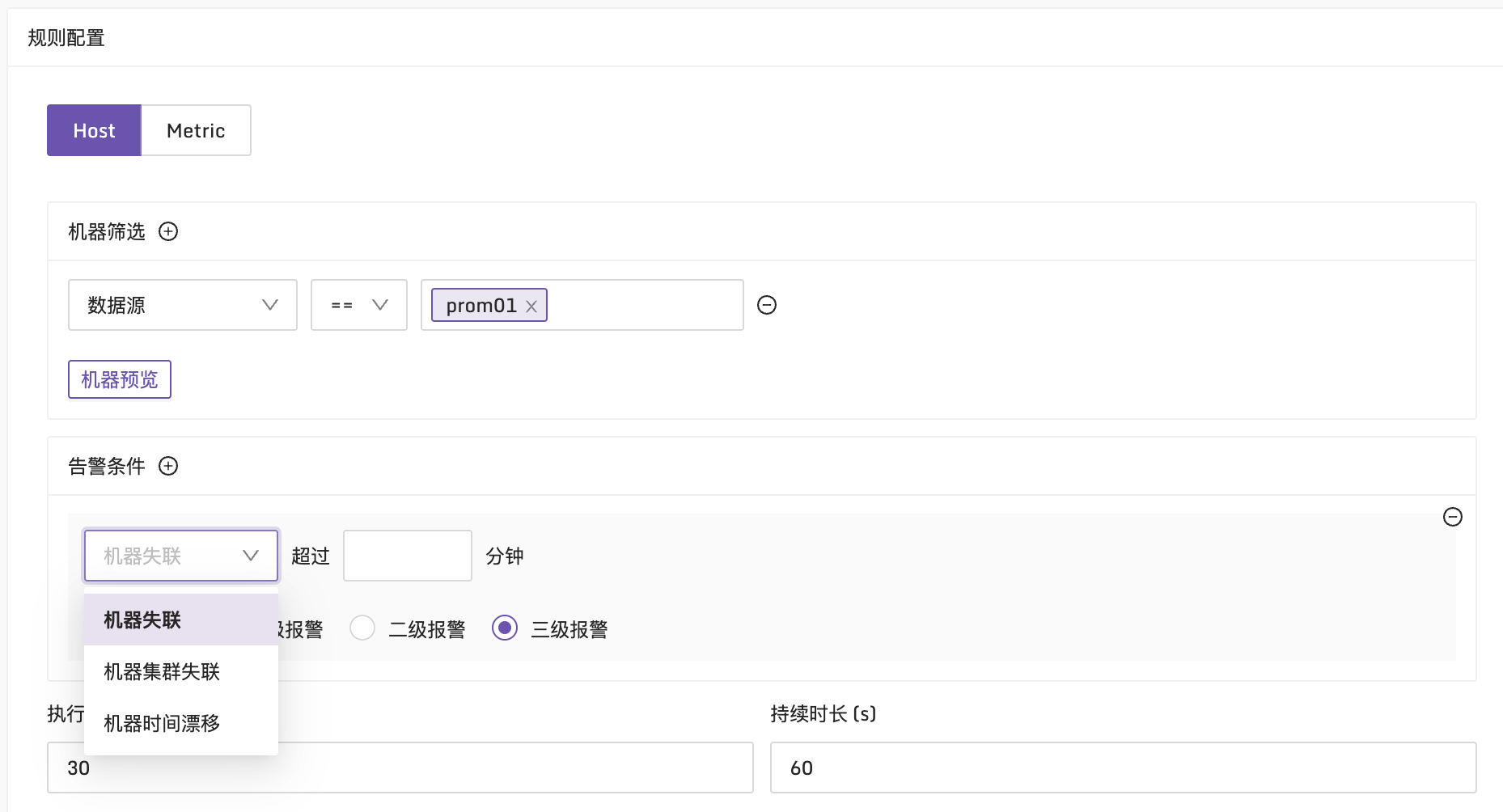
Task: Open the == operator dropdown
Action: (359, 305)
